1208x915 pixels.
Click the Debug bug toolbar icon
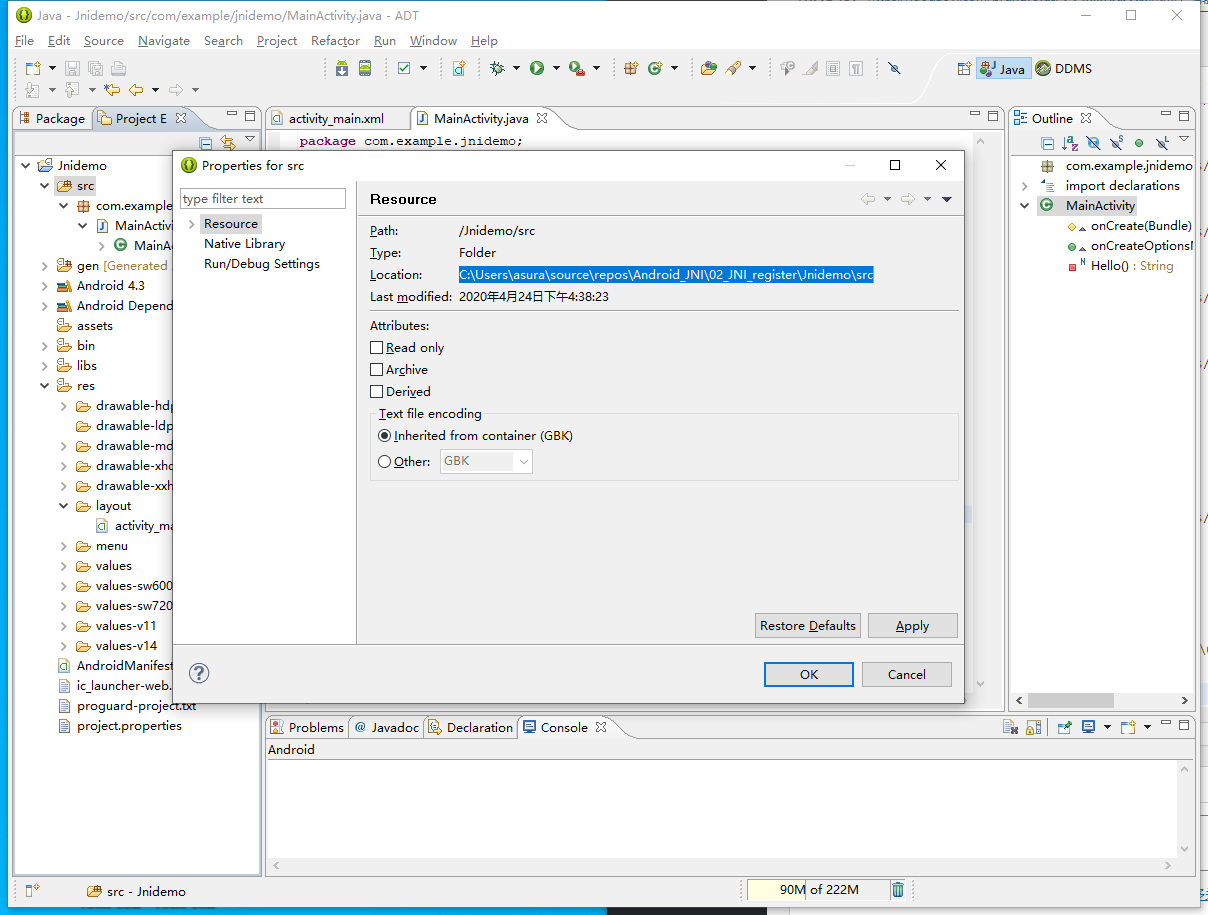[497, 68]
